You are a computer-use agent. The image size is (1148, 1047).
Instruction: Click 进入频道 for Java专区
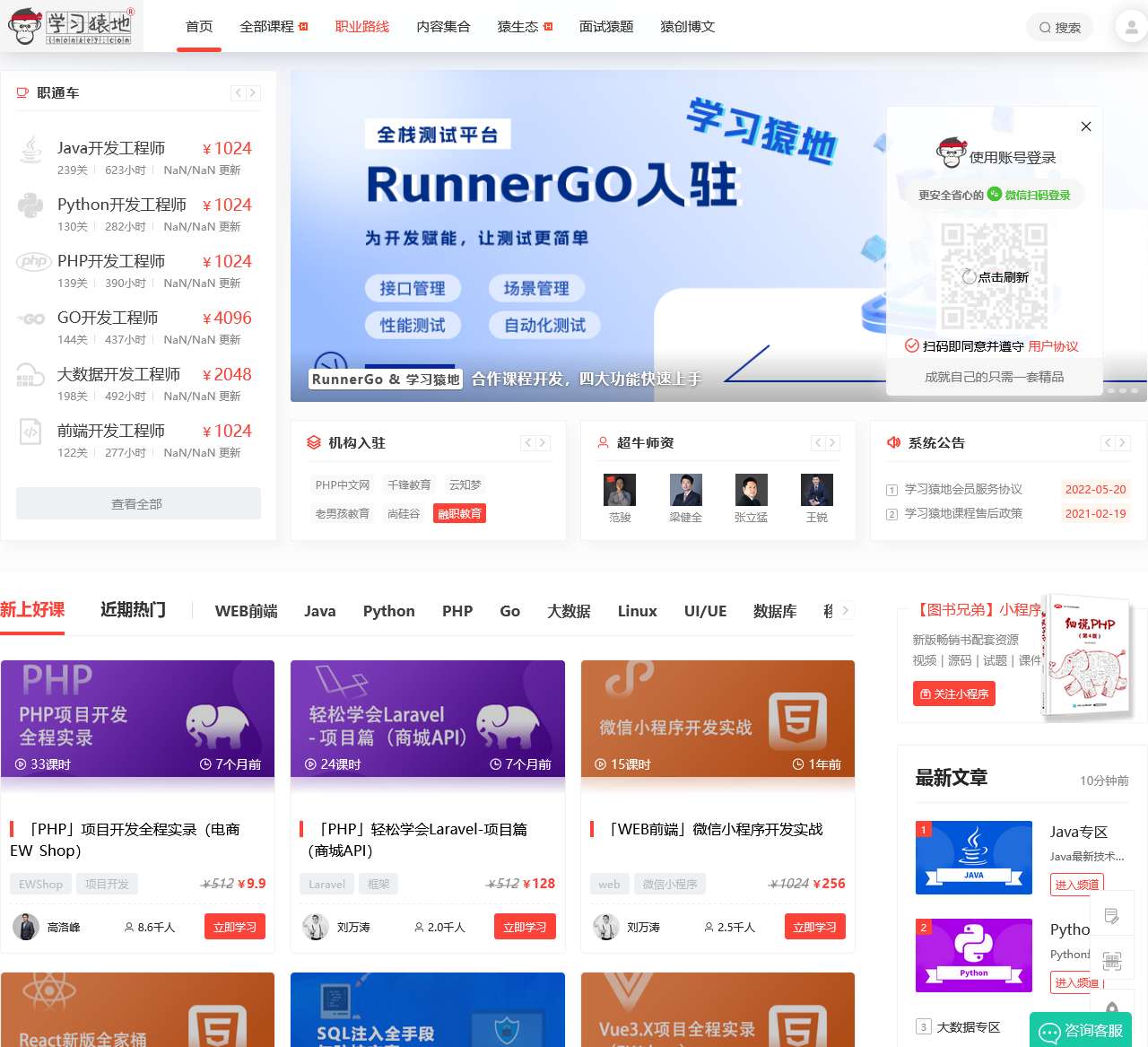pyautogui.click(x=1077, y=885)
